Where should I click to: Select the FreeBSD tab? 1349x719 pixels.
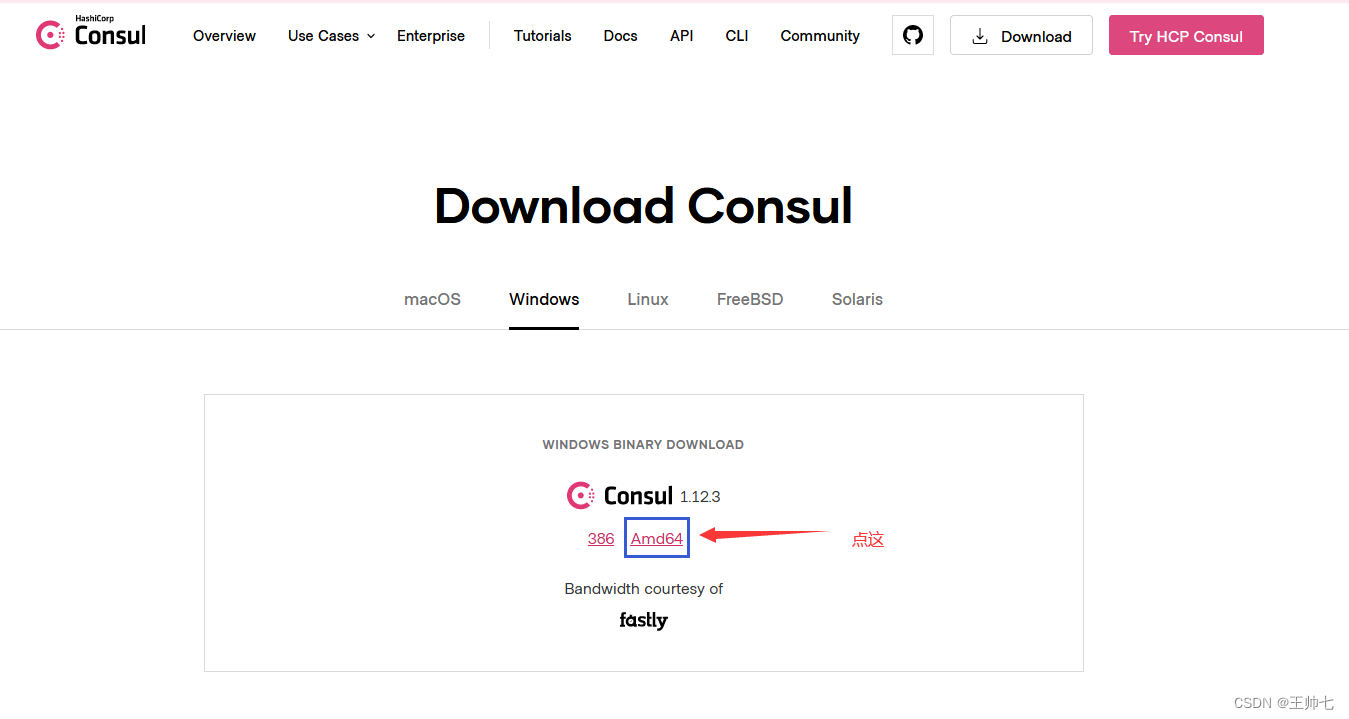[750, 299]
